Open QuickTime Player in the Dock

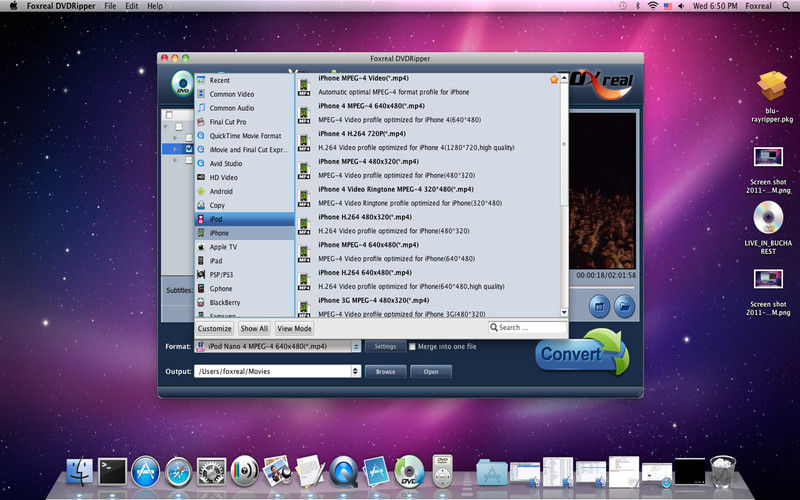click(343, 472)
